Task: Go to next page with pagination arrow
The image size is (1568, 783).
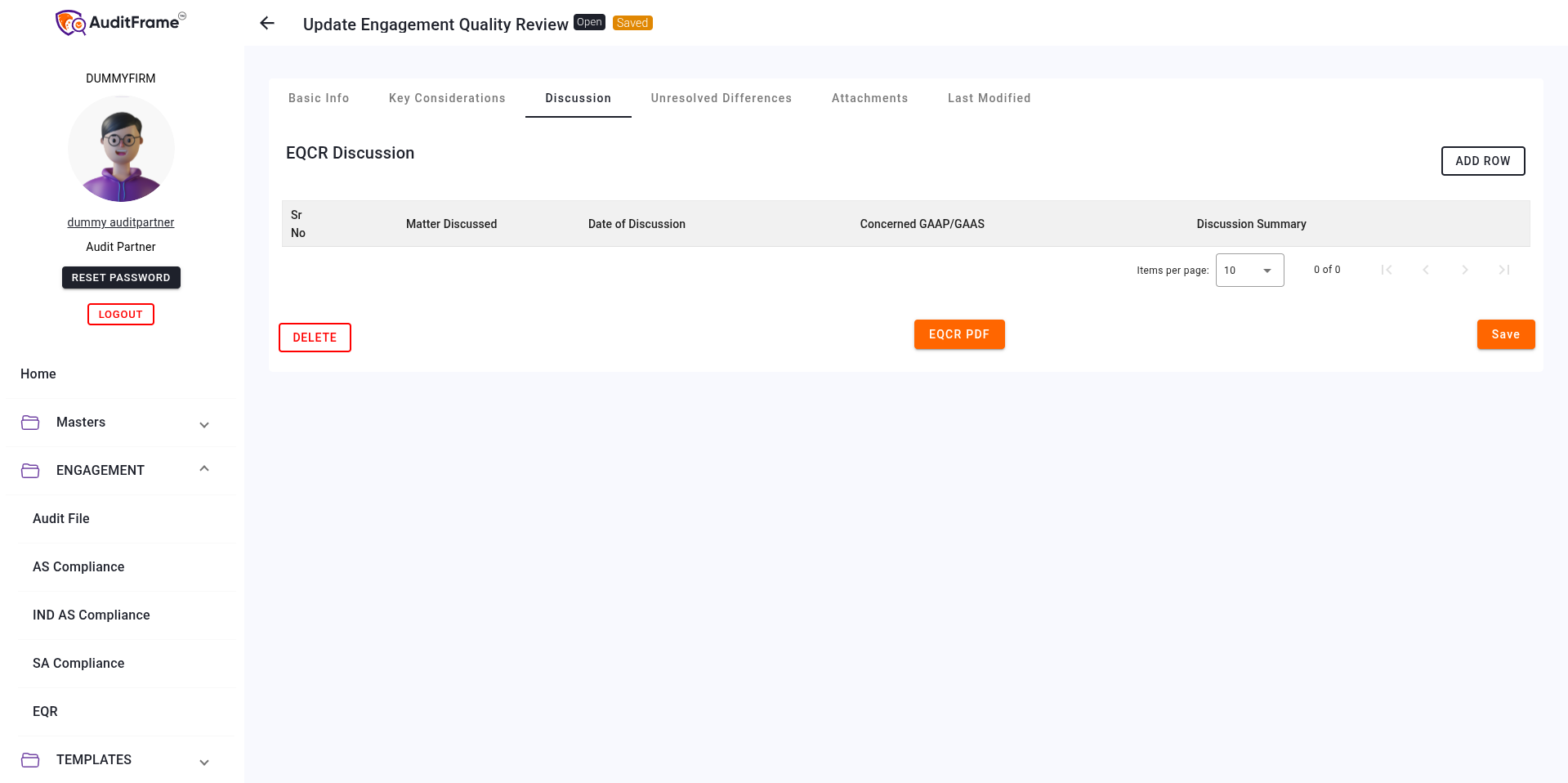Action: tap(1465, 269)
